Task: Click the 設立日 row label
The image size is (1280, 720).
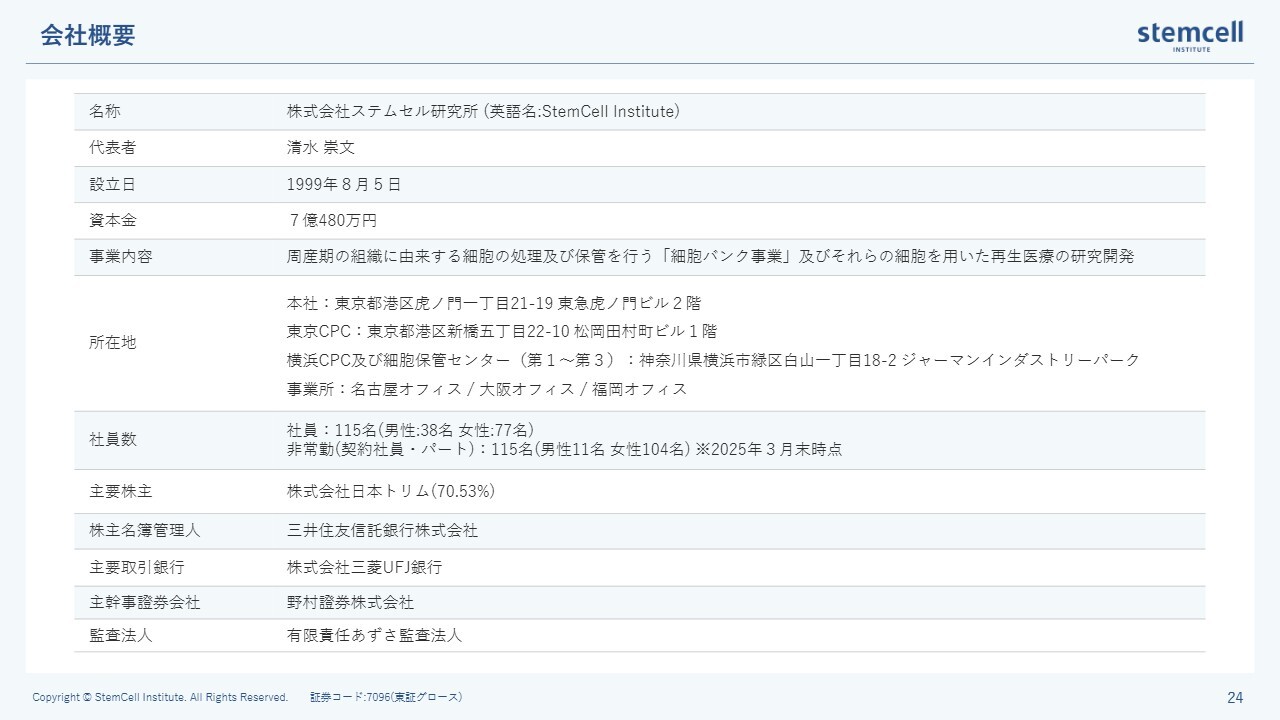Action: pyautogui.click(x=113, y=184)
